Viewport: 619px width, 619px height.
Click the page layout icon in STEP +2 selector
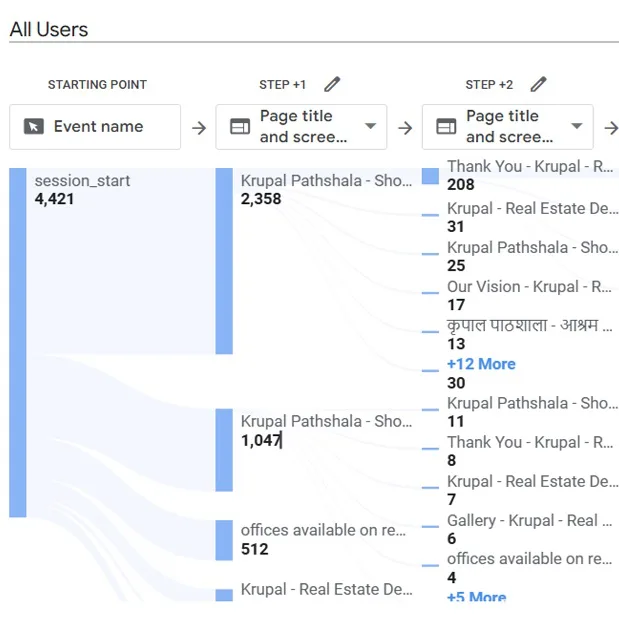point(446,127)
